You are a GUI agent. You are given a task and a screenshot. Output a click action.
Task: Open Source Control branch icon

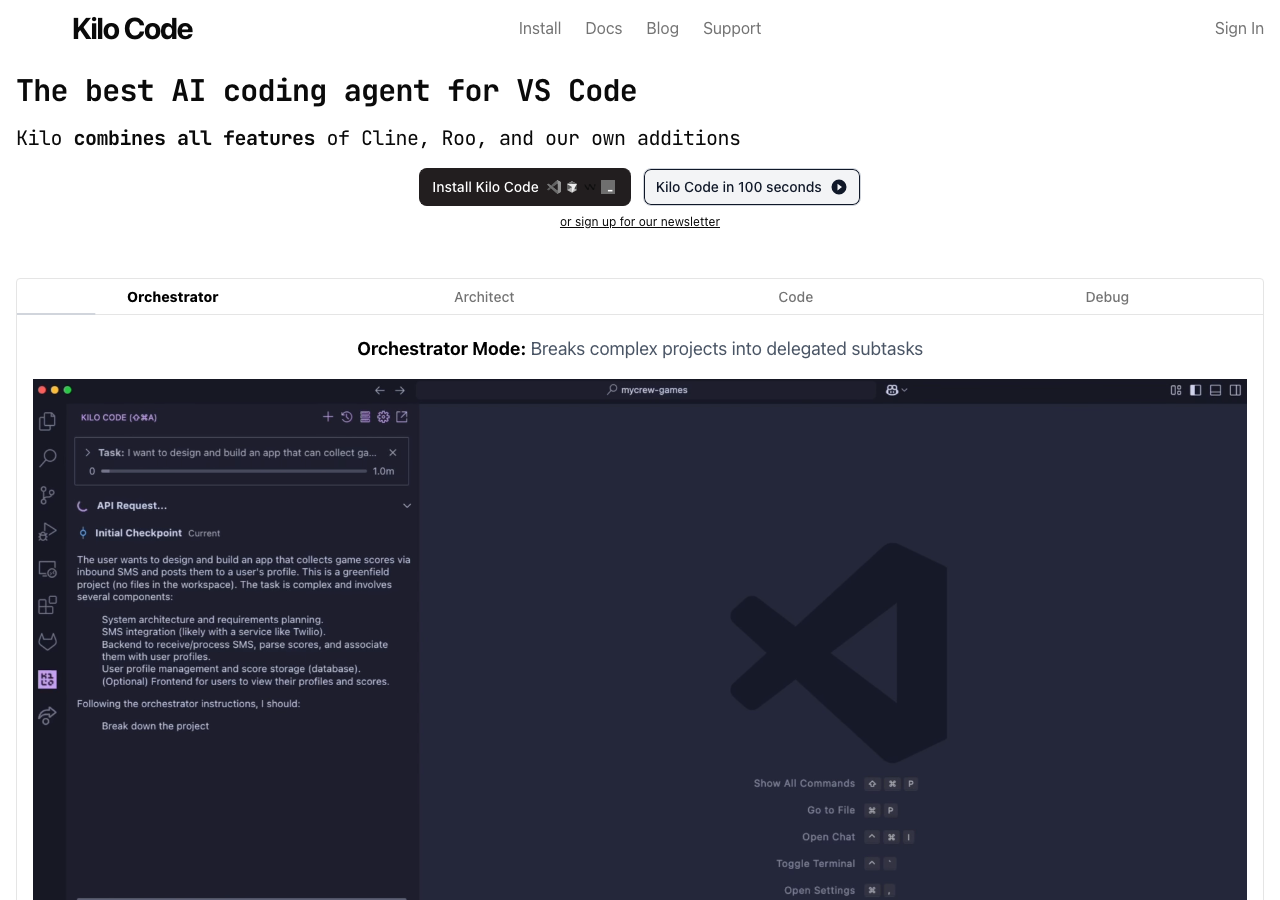coord(47,495)
